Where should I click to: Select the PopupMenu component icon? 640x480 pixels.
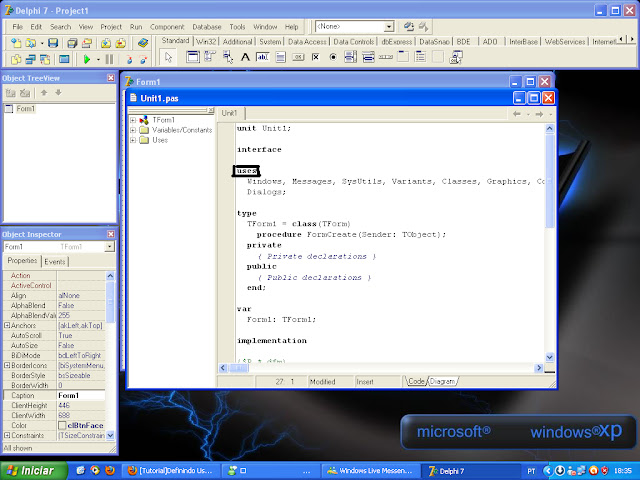[x=228, y=57]
